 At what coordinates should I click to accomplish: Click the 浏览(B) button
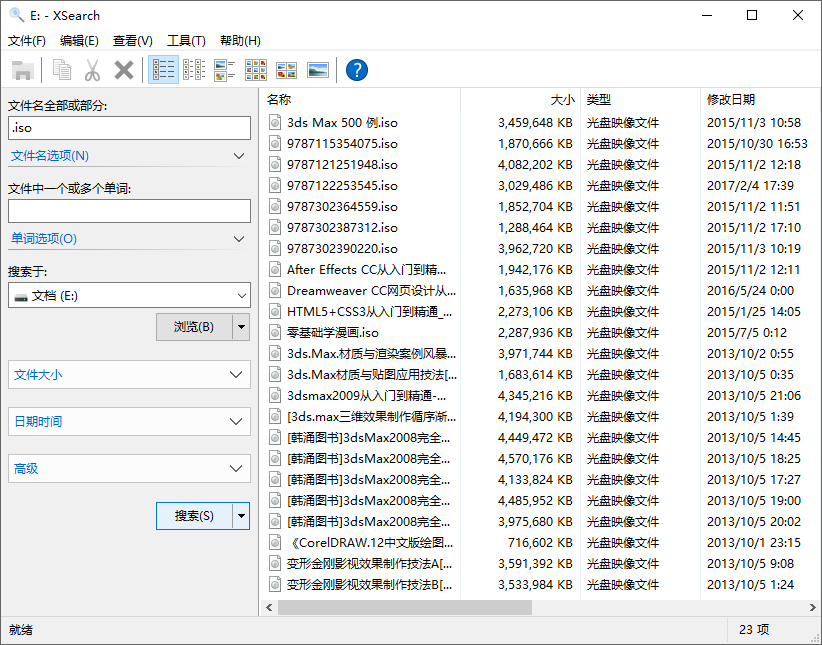click(194, 327)
